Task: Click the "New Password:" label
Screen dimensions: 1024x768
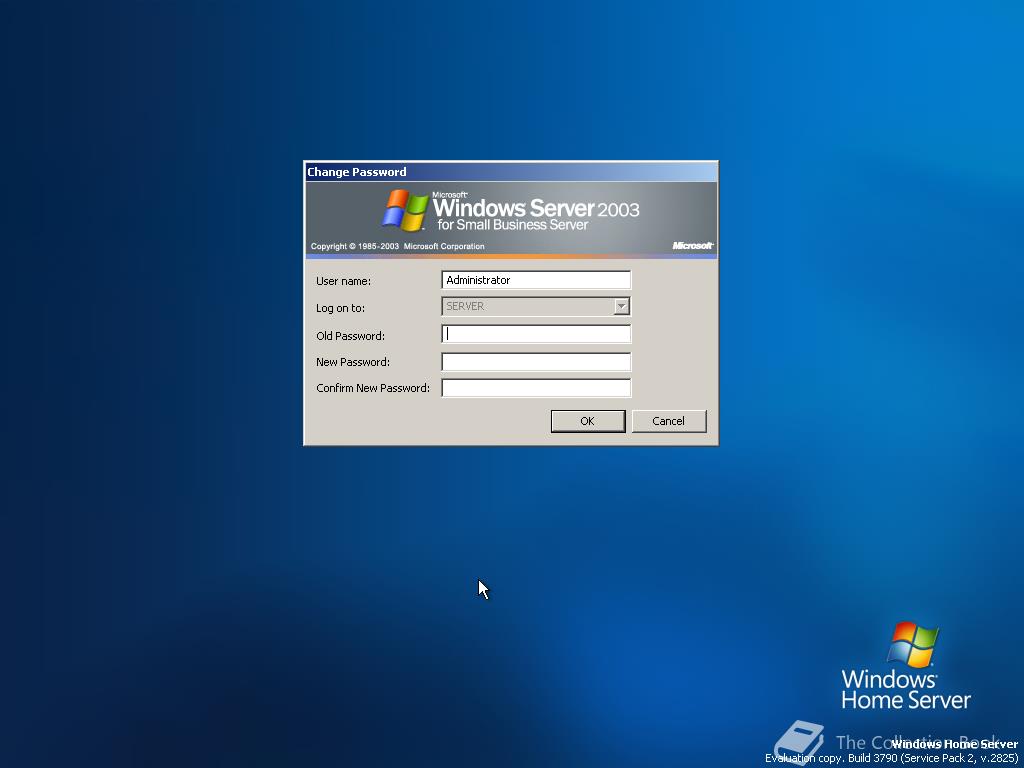Action: pyautogui.click(x=353, y=362)
